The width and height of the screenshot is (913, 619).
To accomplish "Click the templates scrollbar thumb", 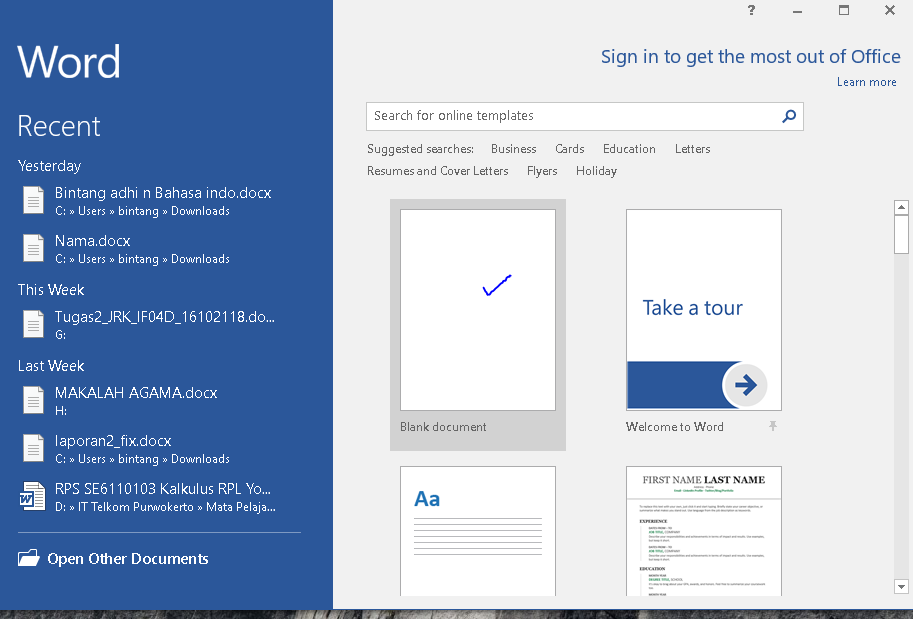I will [901, 234].
